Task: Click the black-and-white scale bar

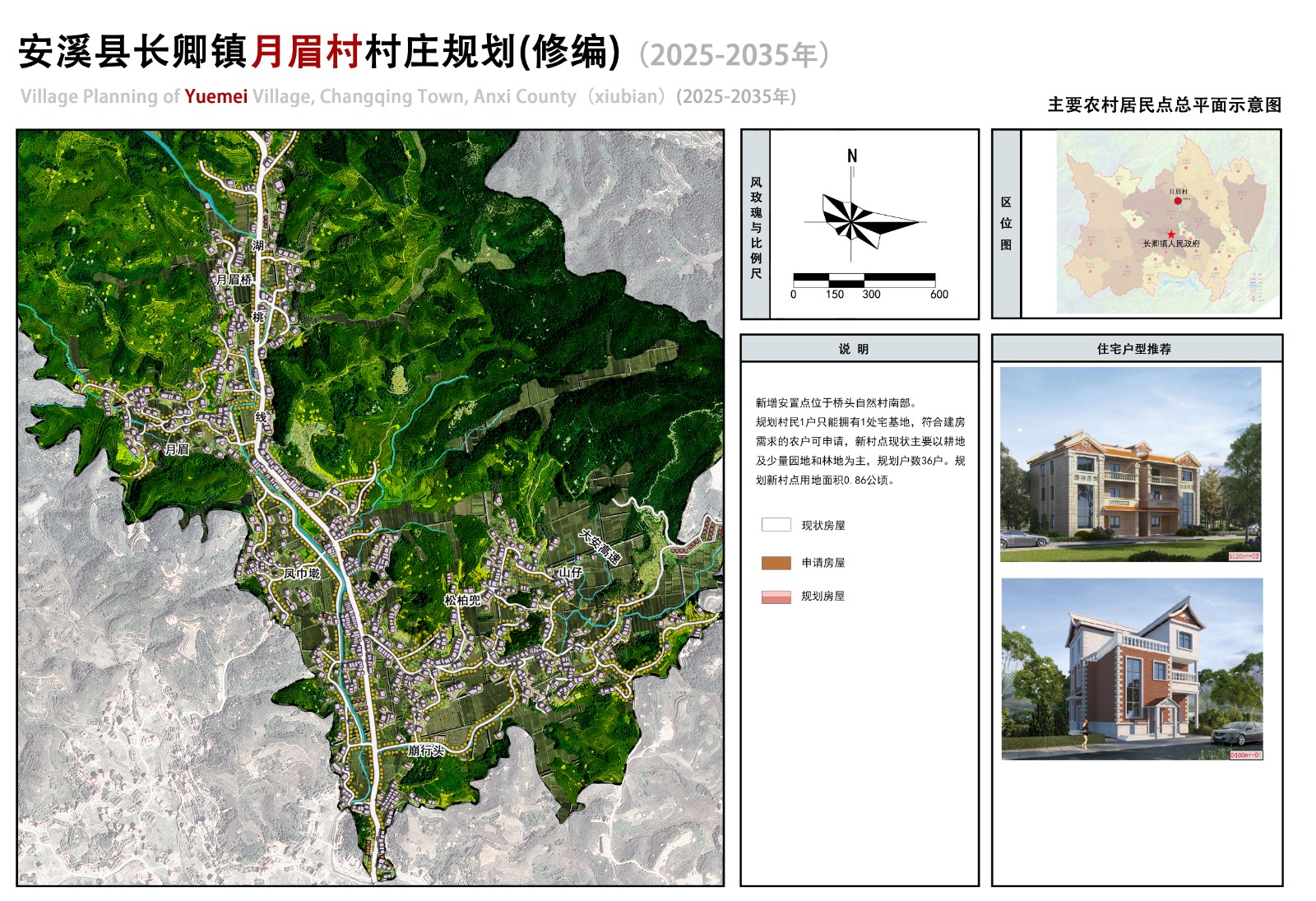Action: (864, 280)
